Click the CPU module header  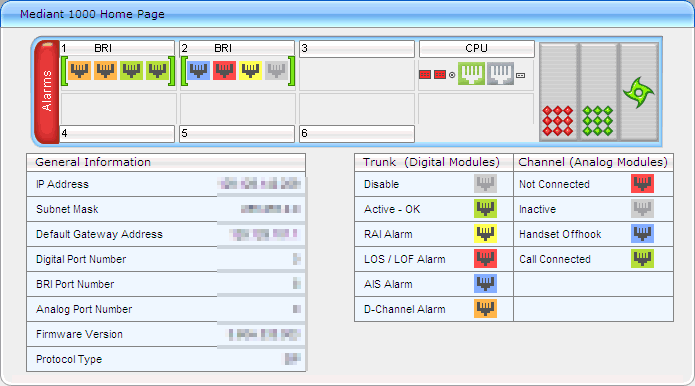pos(476,48)
